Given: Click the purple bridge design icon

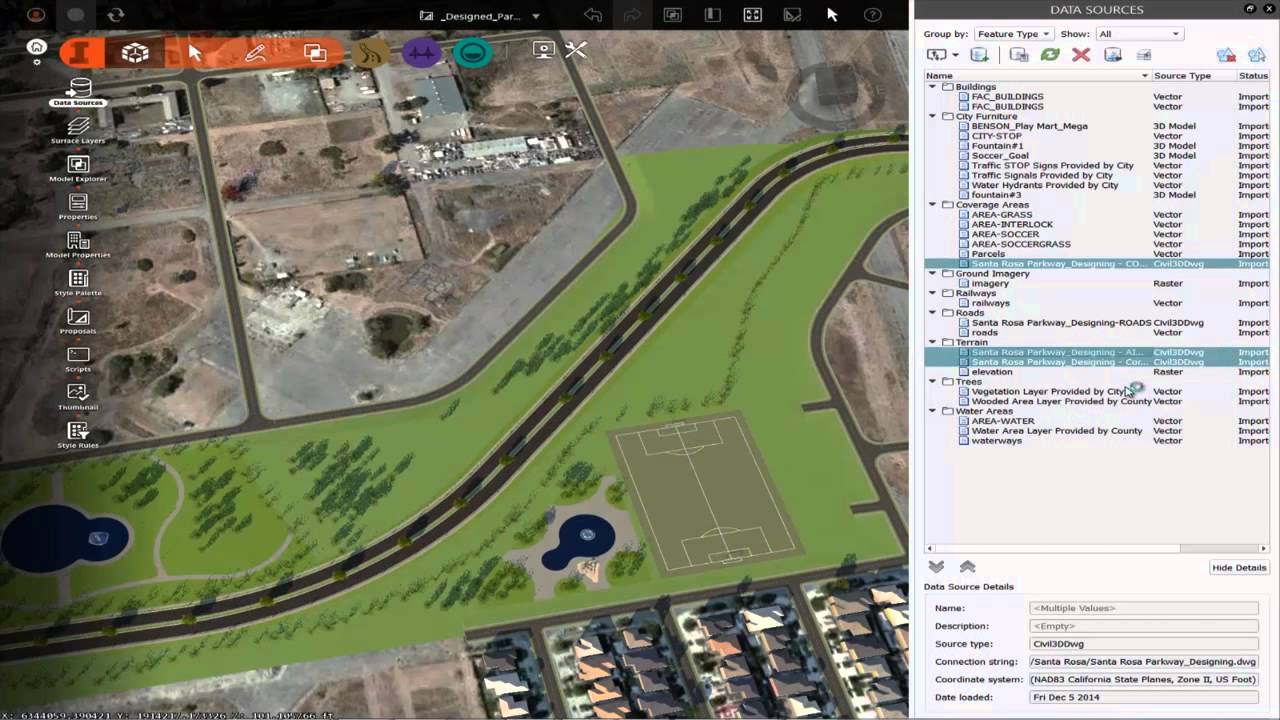Looking at the screenshot, I should tap(422, 52).
